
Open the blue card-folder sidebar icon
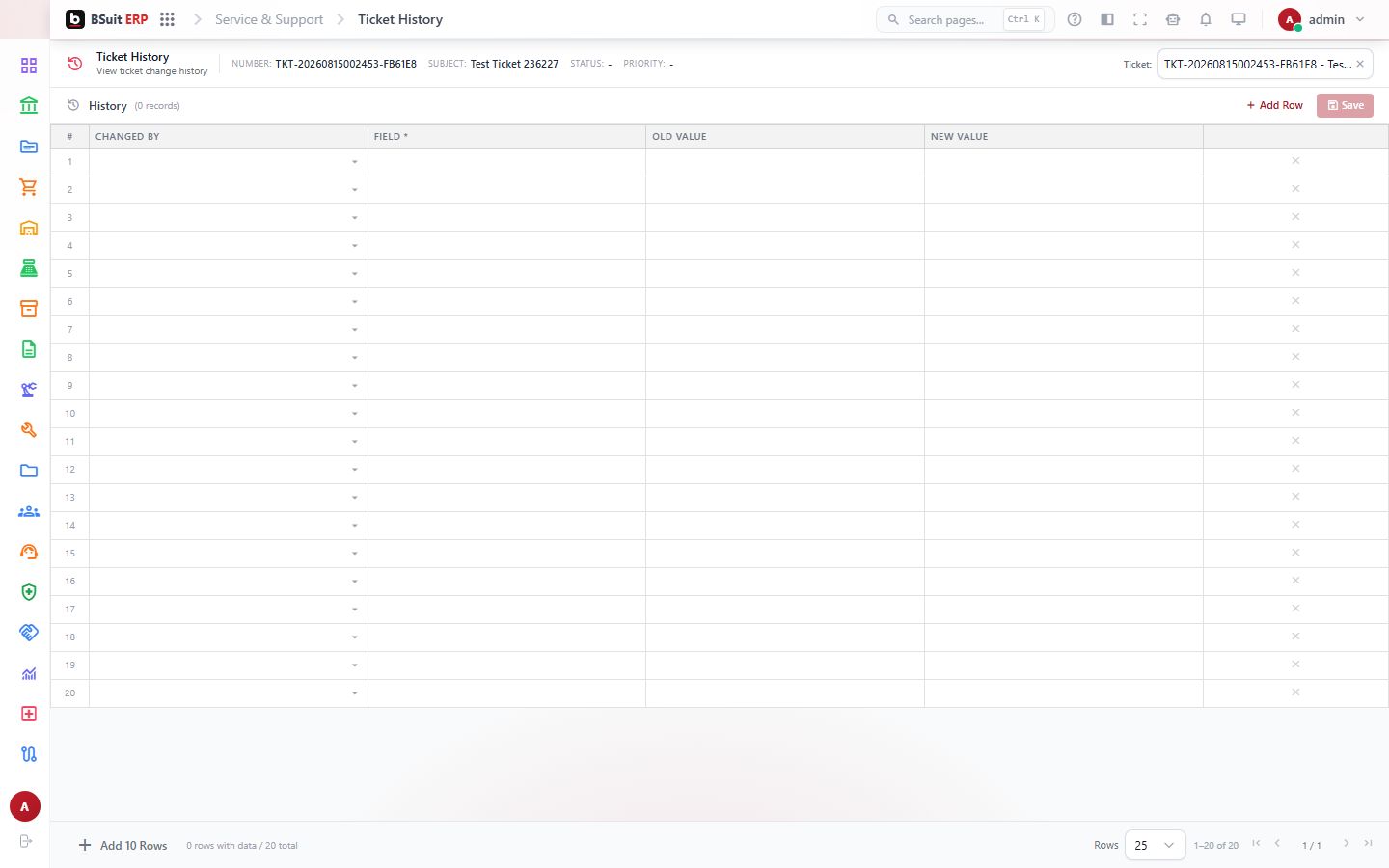29,147
